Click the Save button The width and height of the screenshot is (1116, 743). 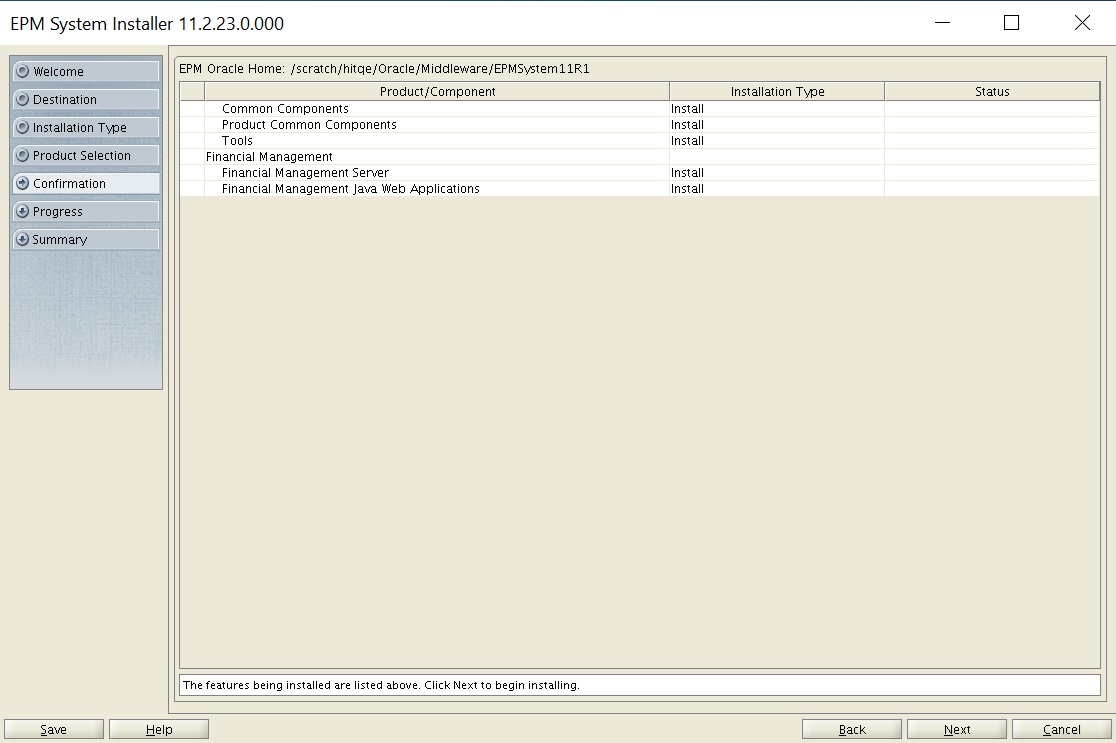[53, 729]
